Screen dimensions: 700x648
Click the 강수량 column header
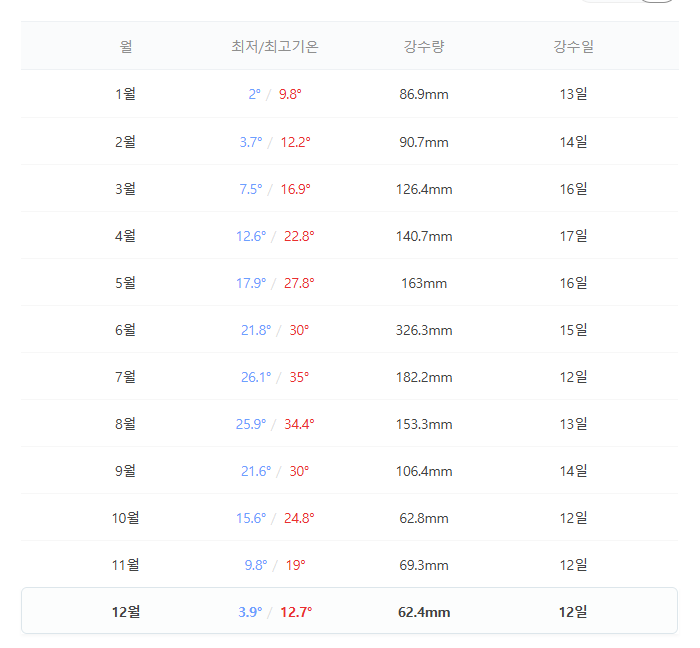424,46
